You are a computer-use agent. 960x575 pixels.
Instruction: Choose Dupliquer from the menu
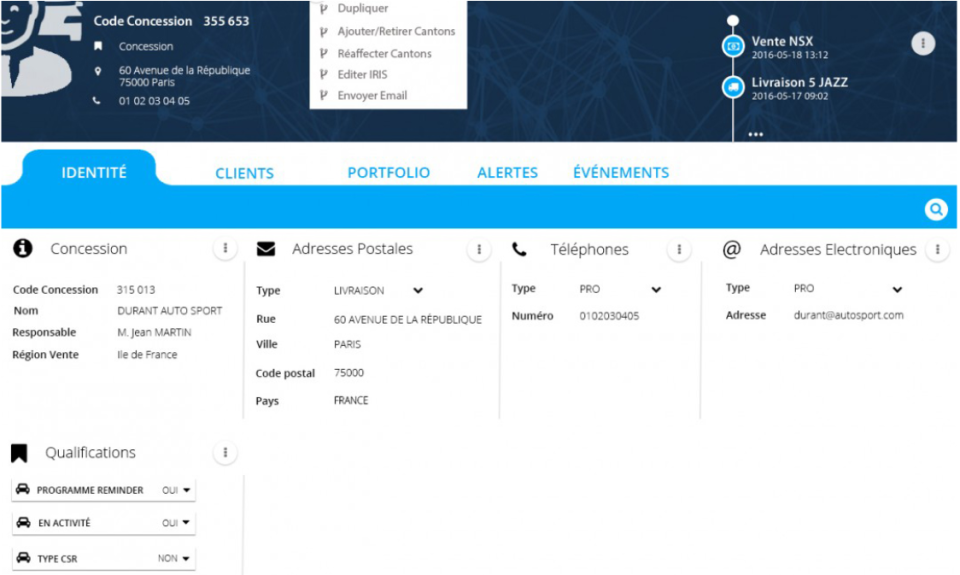point(362,9)
